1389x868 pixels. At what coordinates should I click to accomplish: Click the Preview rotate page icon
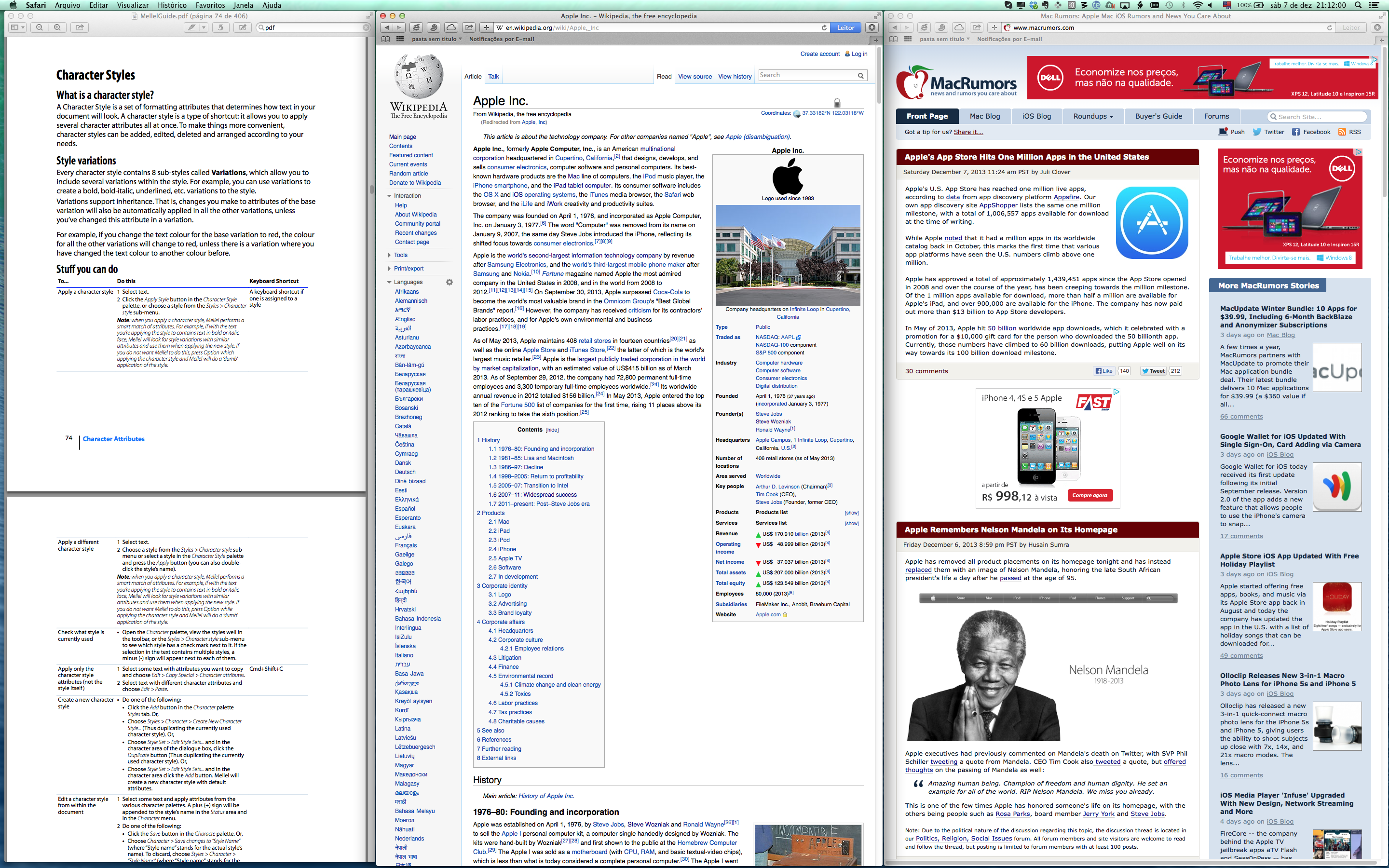[x=220, y=27]
